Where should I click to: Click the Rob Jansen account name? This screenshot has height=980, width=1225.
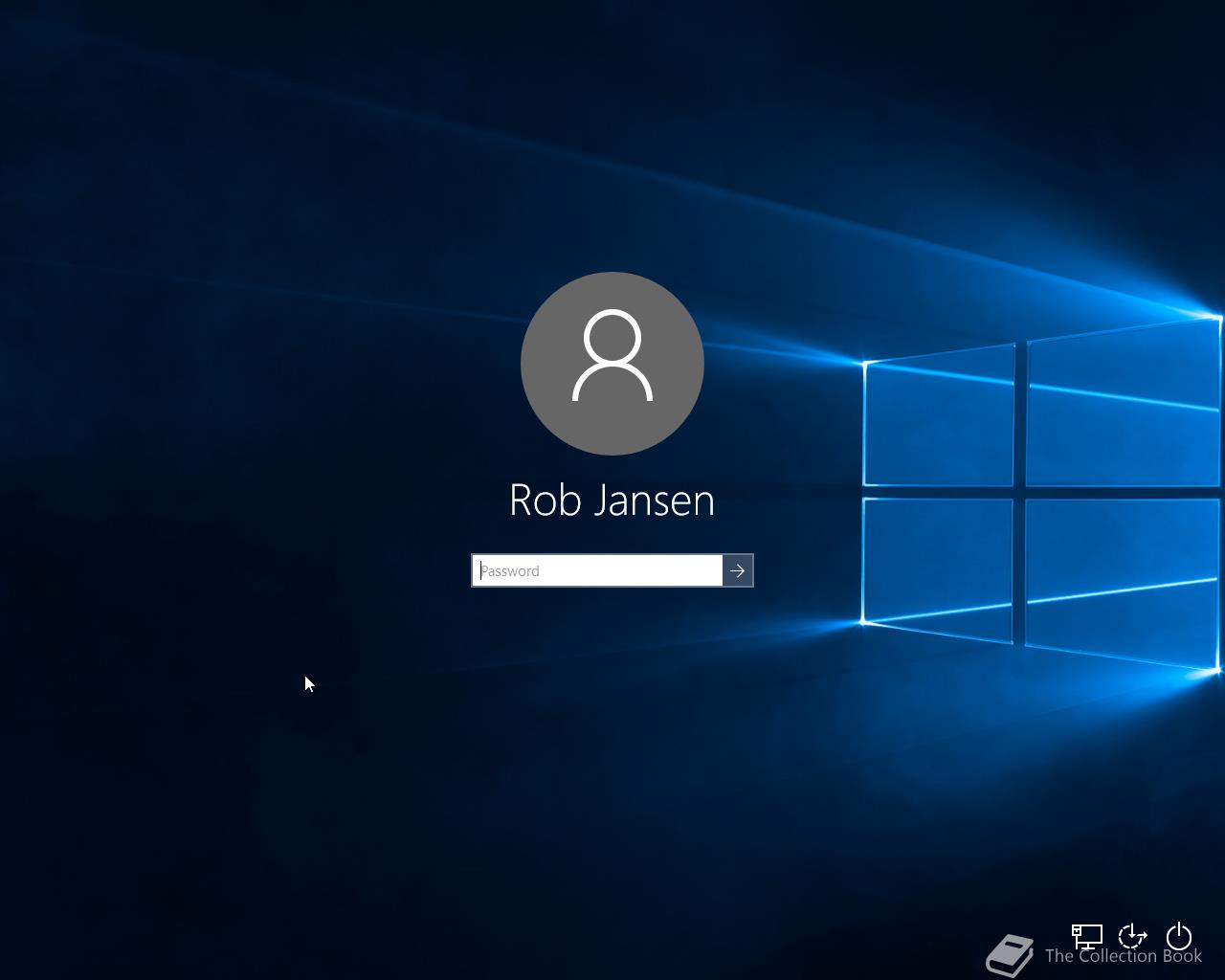(x=612, y=501)
